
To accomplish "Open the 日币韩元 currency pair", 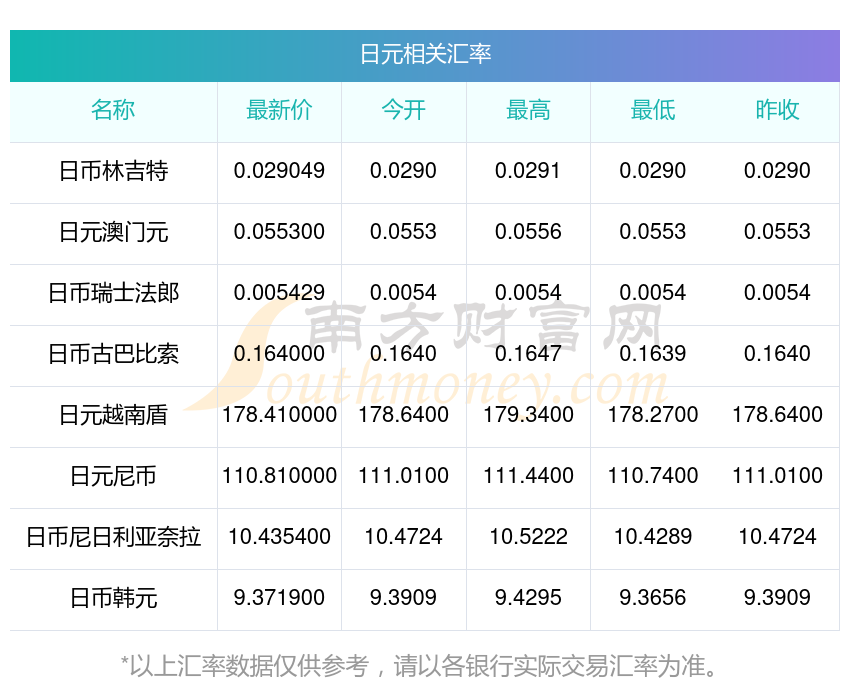I will 113,598.
